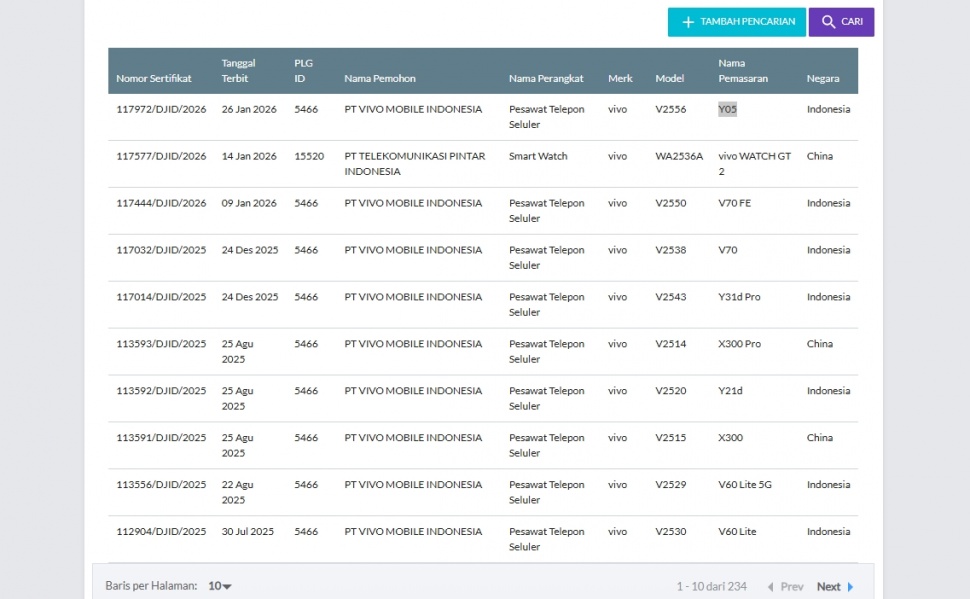The image size is (970, 599).
Task: Click the plus icon in Tambah Pencarian
Action: tap(688, 22)
